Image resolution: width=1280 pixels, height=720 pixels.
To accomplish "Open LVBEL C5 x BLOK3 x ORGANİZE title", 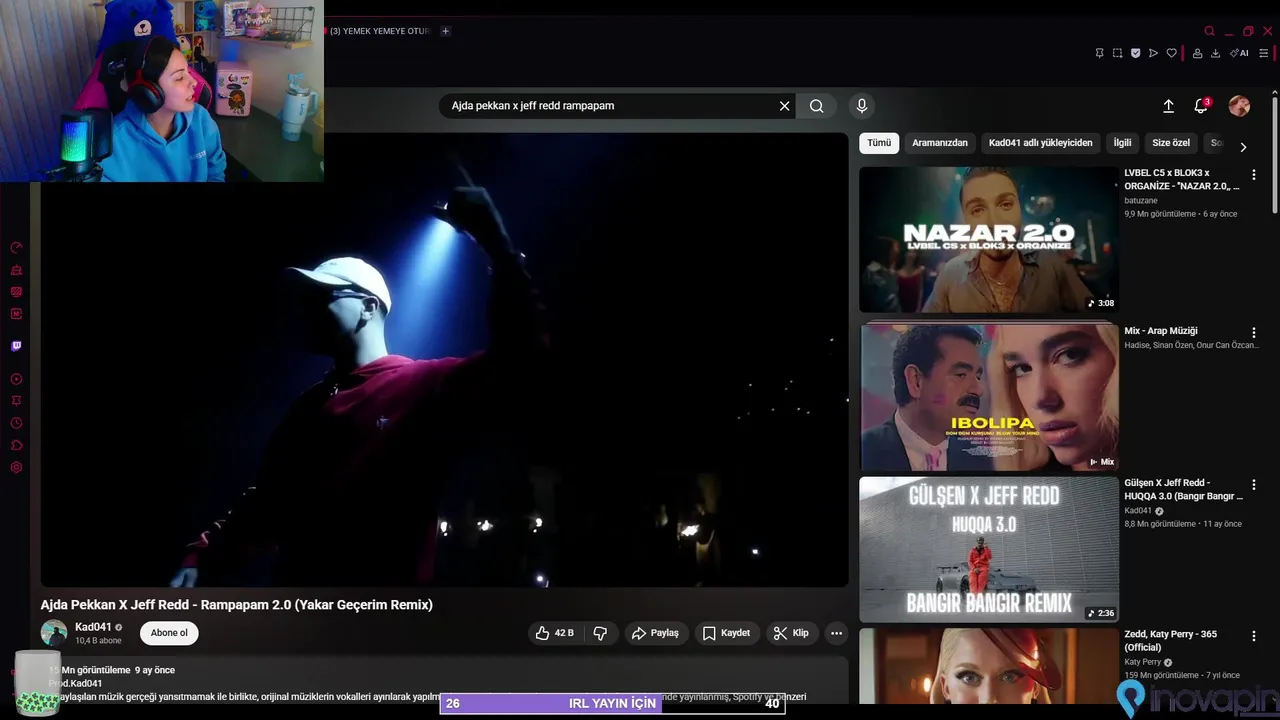I will [1181, 179].
